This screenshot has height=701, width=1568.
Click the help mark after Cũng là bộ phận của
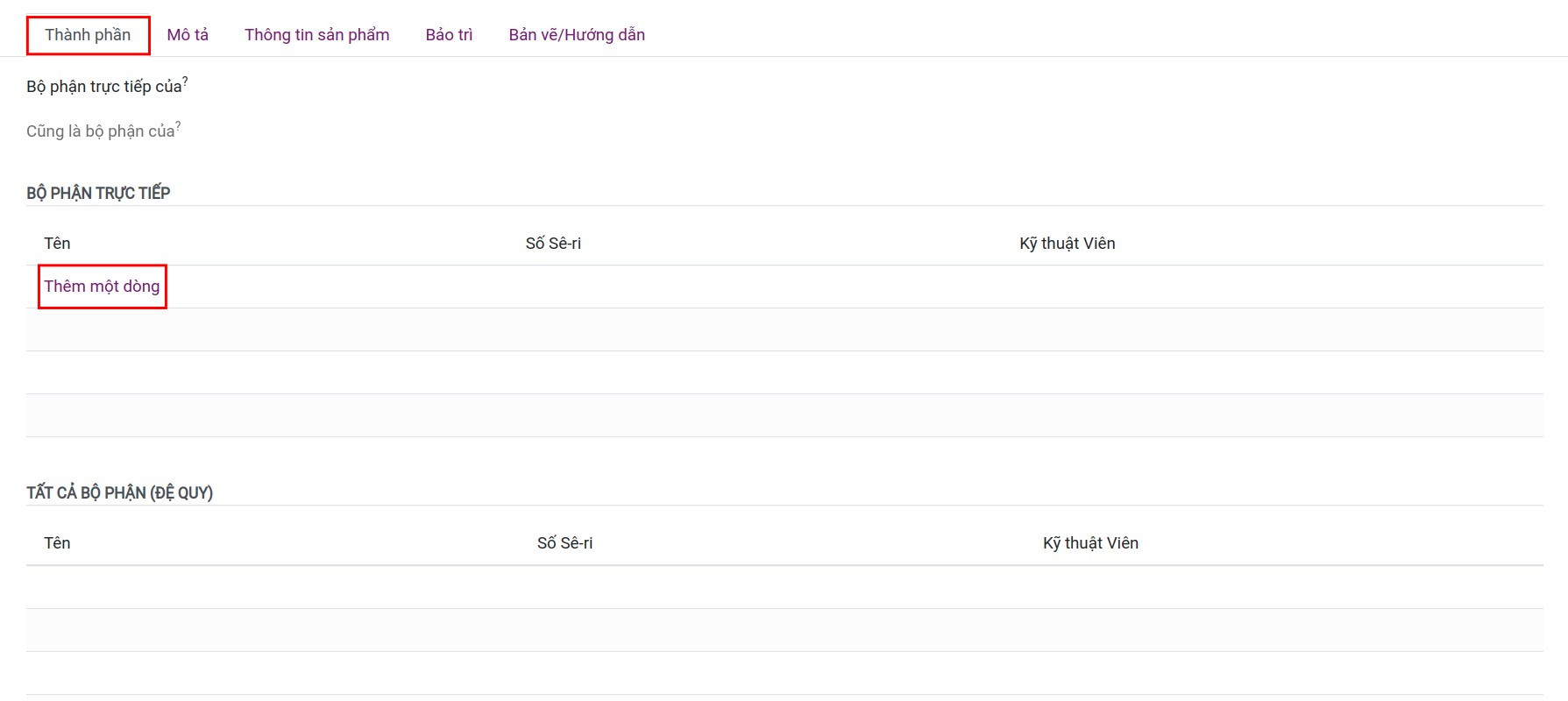178,125
